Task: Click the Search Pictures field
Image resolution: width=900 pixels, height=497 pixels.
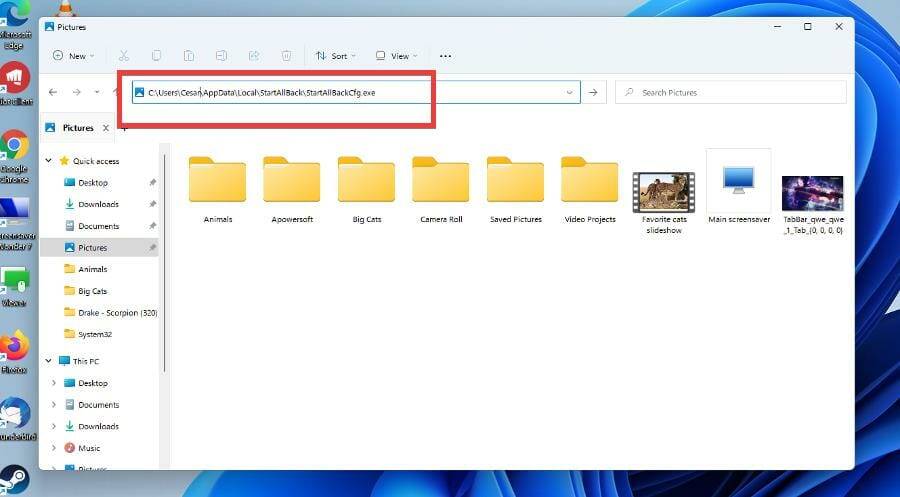Action: coord(731,92)
